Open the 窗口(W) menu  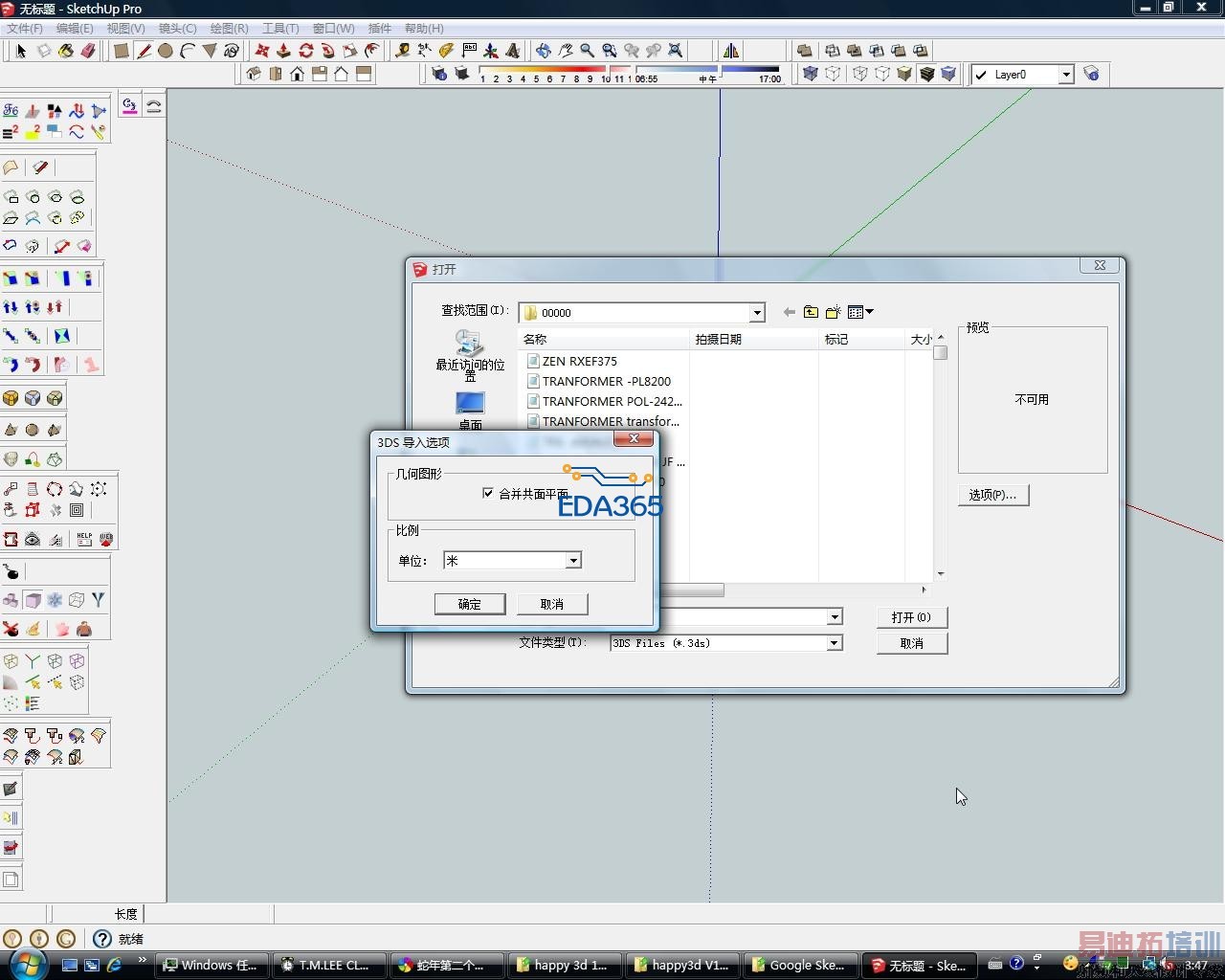[333, 28]
